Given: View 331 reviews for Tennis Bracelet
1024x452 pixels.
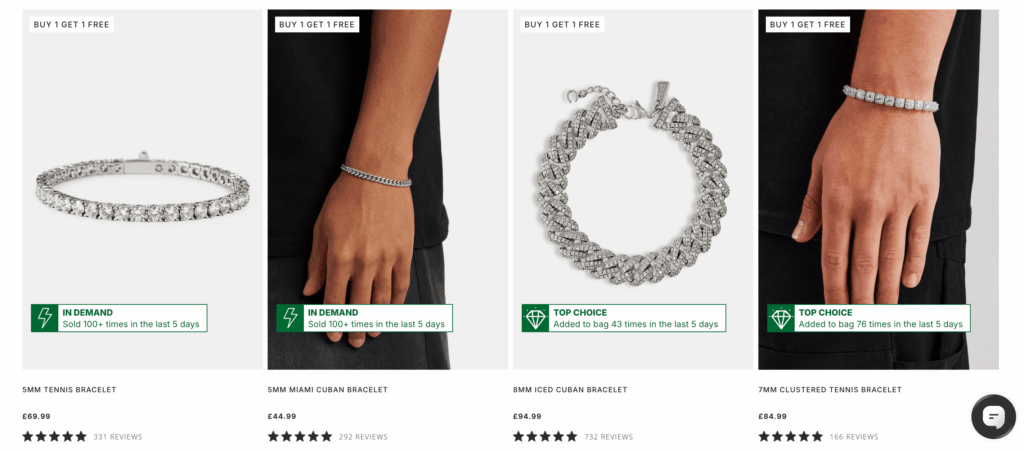Looking at the screenshot, I should (118, 437).
